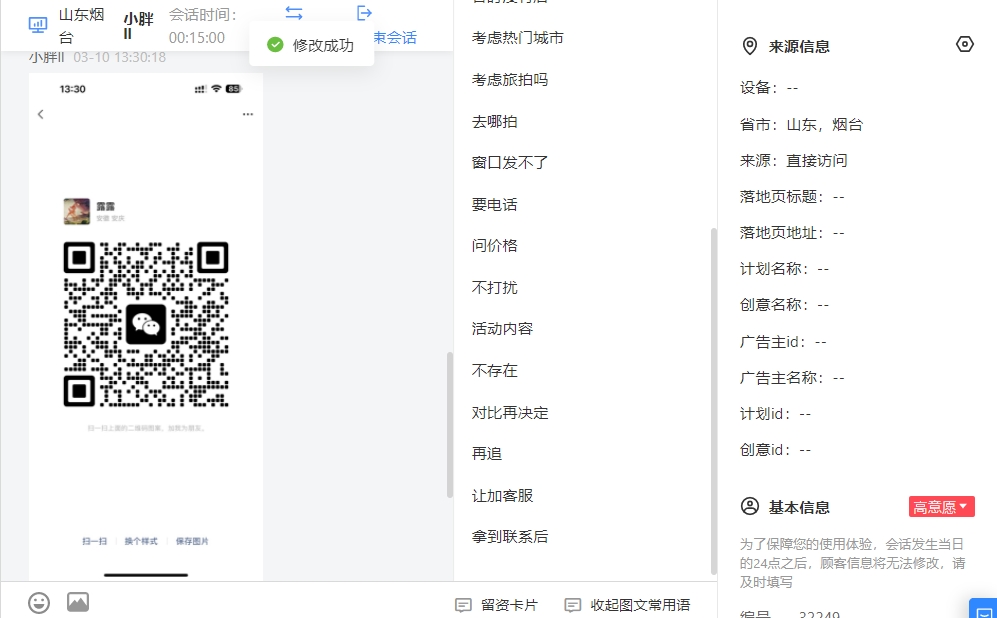Pick the quick phrase 窗口发不了
The height and width of the screenshot is (618, 997).
click(510, 163)
